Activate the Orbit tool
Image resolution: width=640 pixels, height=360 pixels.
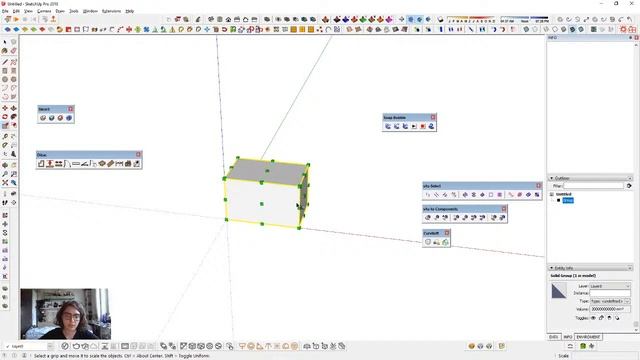click(5, 165)
